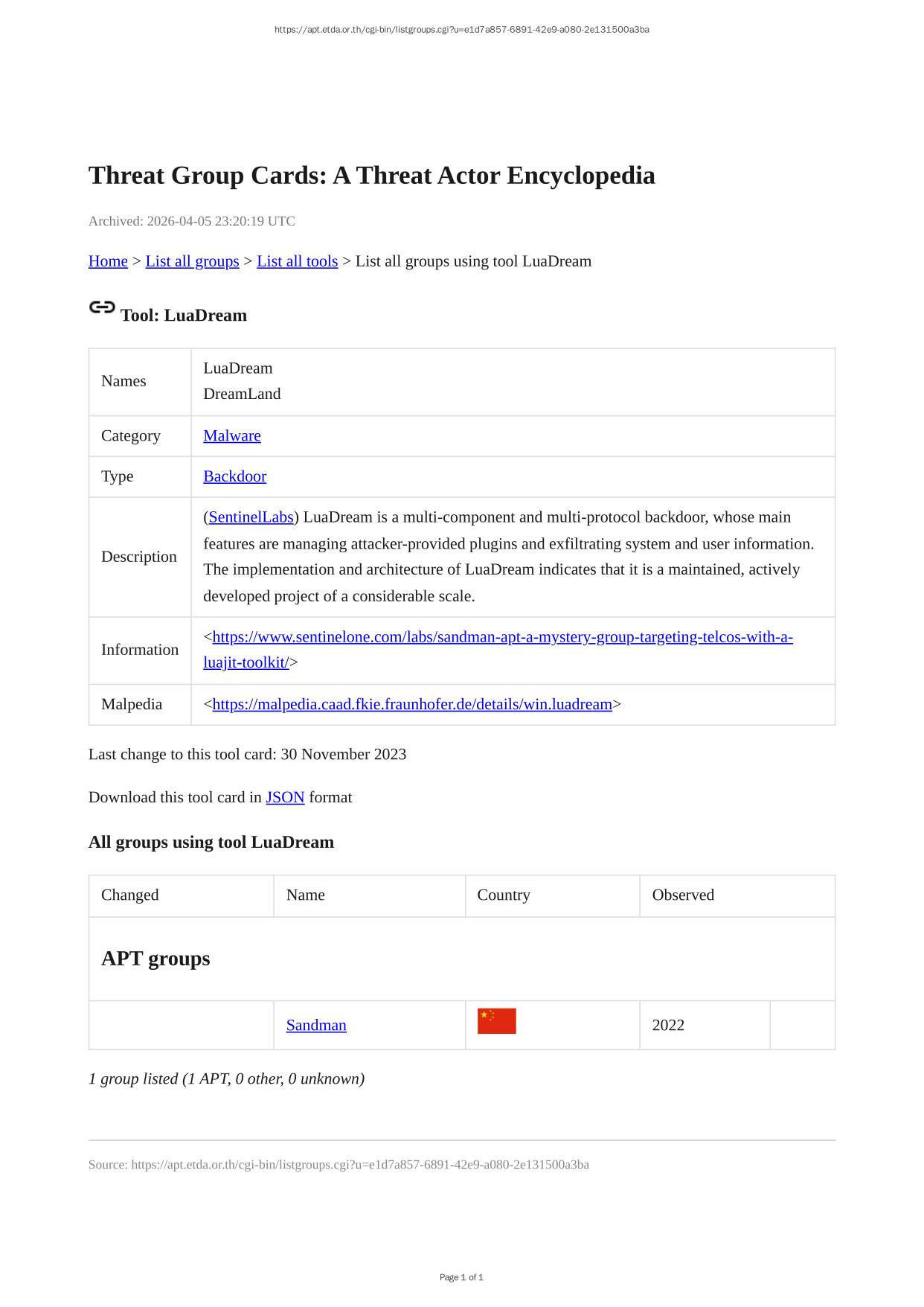Click the chain link icon beside Tool: LuaDream
Viewport: 924px width, 1307px height.
(102, 307)
